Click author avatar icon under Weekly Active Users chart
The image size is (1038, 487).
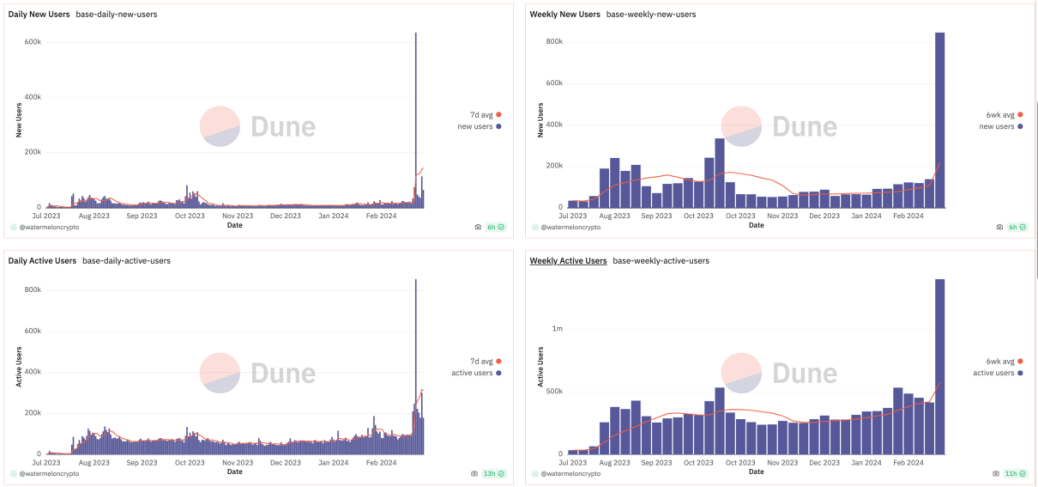pyautogui.click(x=535, y=474)
